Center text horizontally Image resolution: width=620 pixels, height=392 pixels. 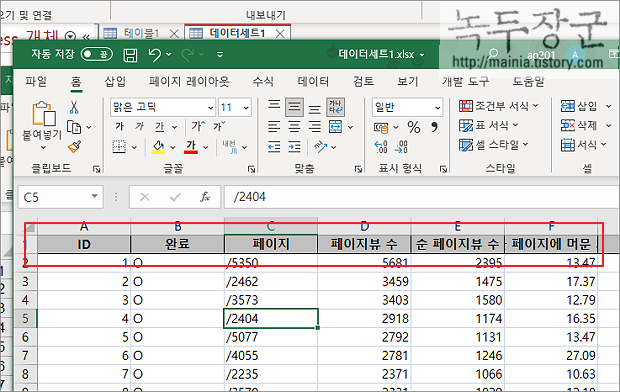point(294,127)
